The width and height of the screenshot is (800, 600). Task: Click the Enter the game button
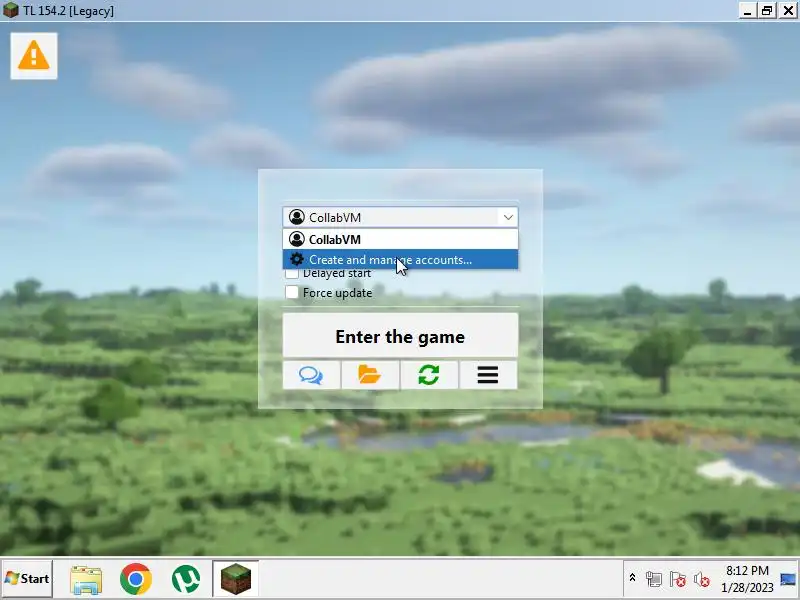click(401, 336)
